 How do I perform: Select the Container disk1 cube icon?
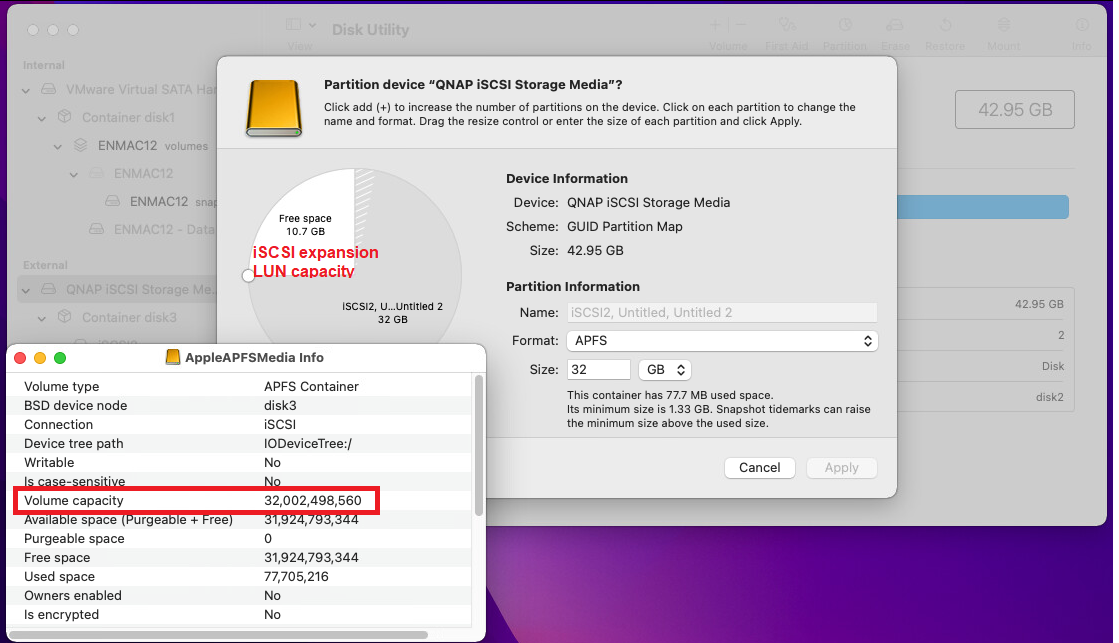point(64,116)
